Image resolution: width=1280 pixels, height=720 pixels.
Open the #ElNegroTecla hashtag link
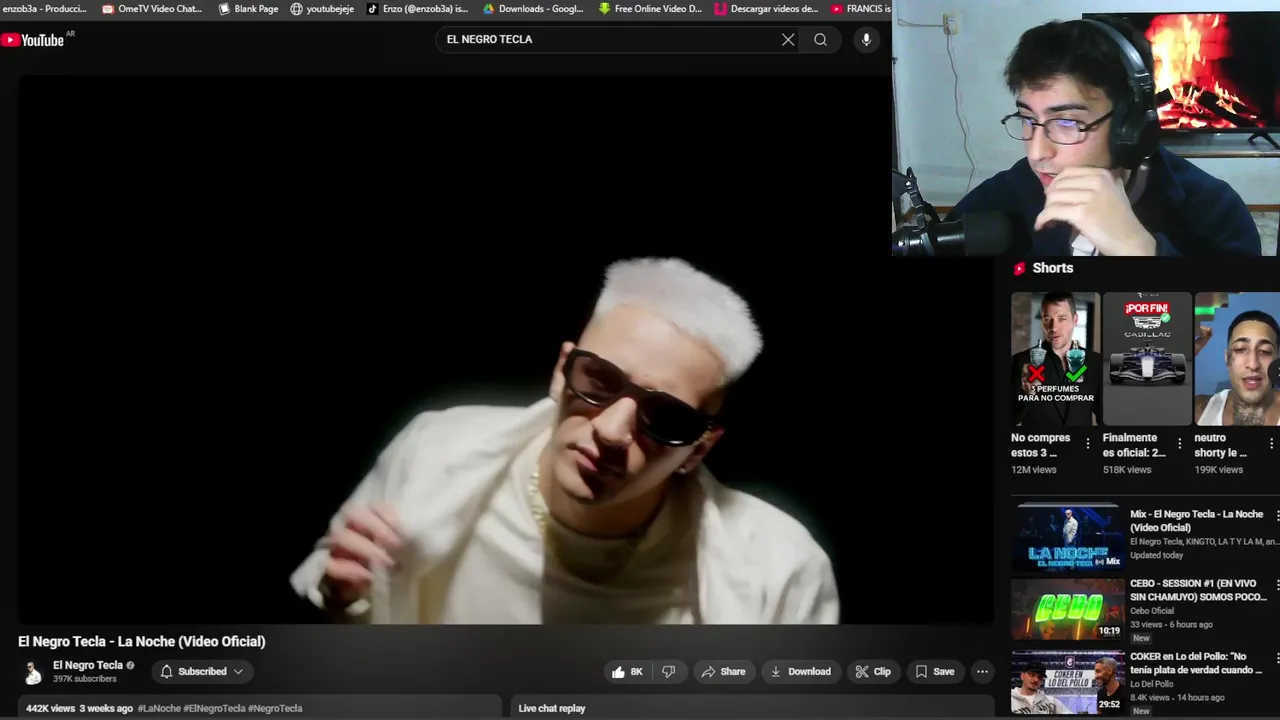[214, 709]
